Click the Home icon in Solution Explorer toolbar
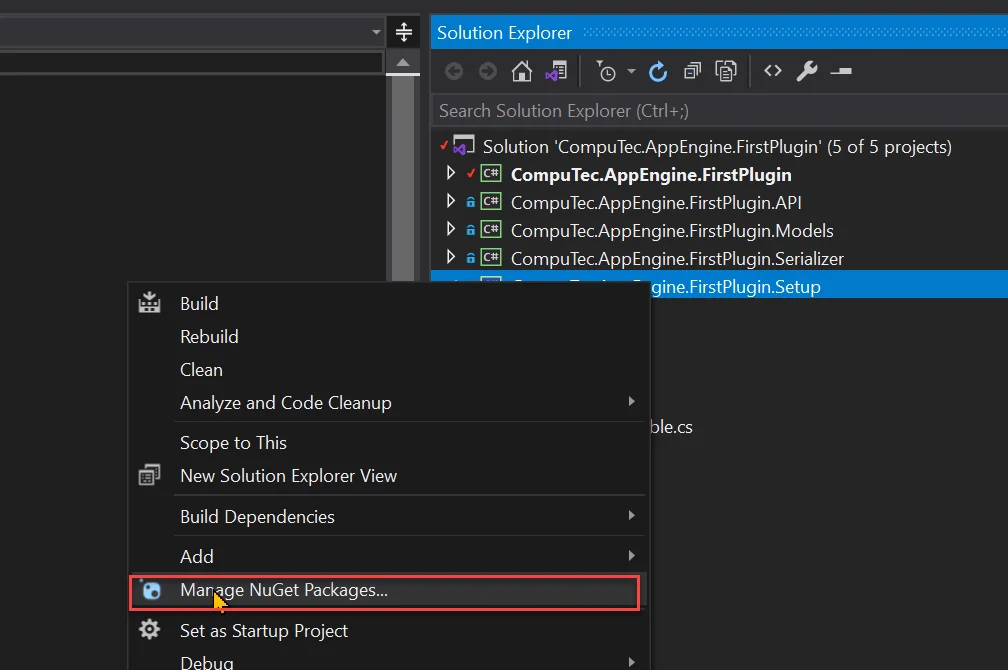 pos(521,71)
